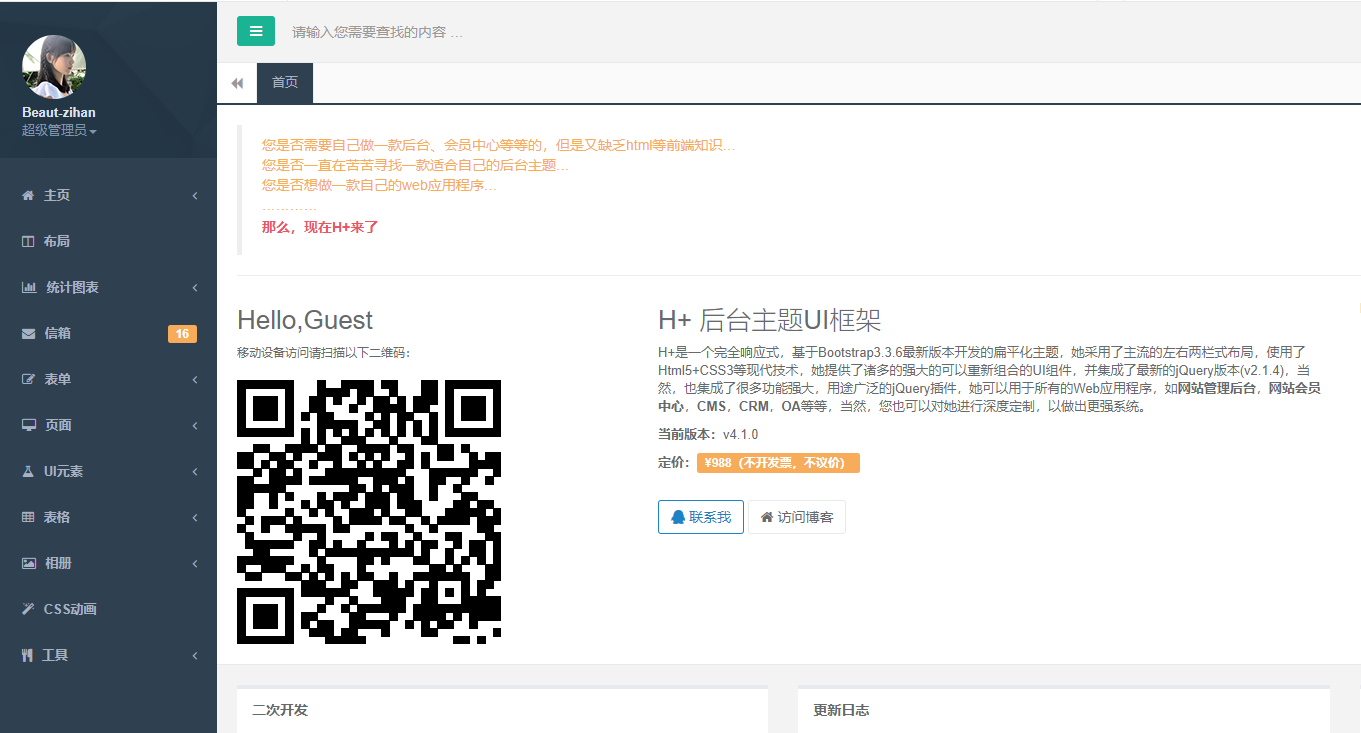Screen dimensions: 1361x733
Task: Switch to the 首页 tab
Action: pyautogui.click(x=285, y=83)
